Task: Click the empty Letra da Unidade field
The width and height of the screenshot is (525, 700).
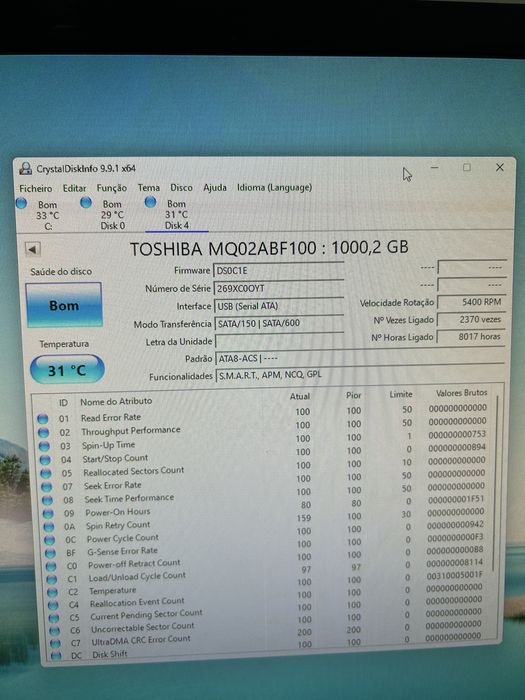Action: [279, 341]
